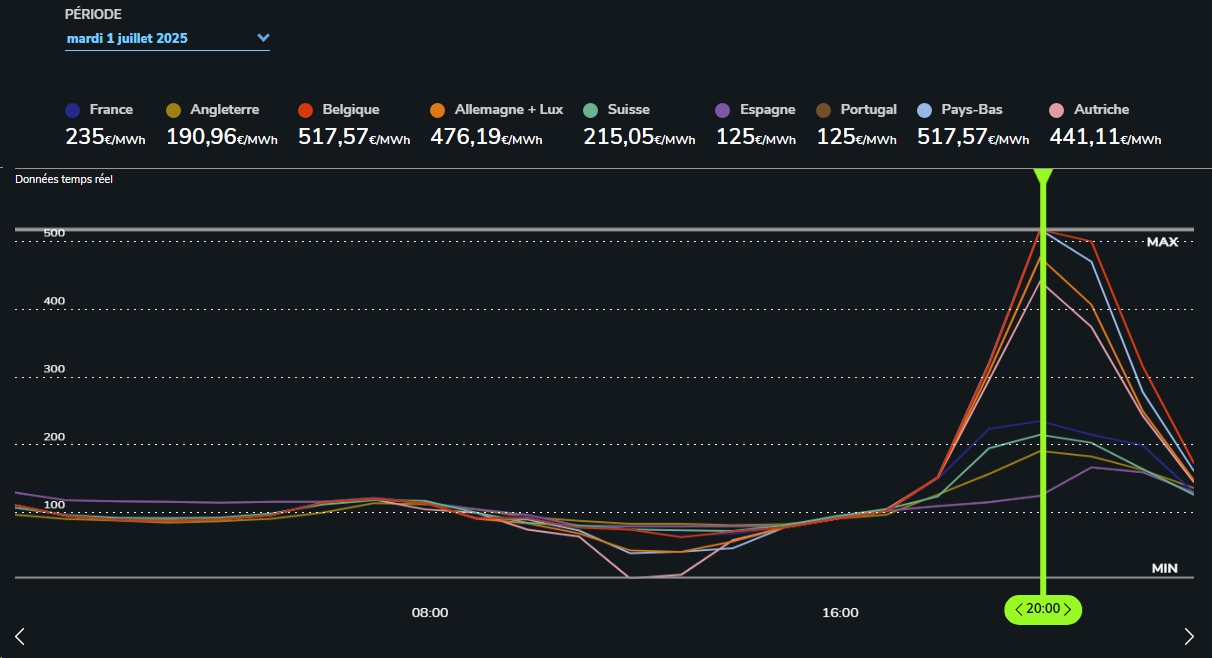
Task: Step the time cursor forward from 20:00
Action: click(x=1067, y=609)
